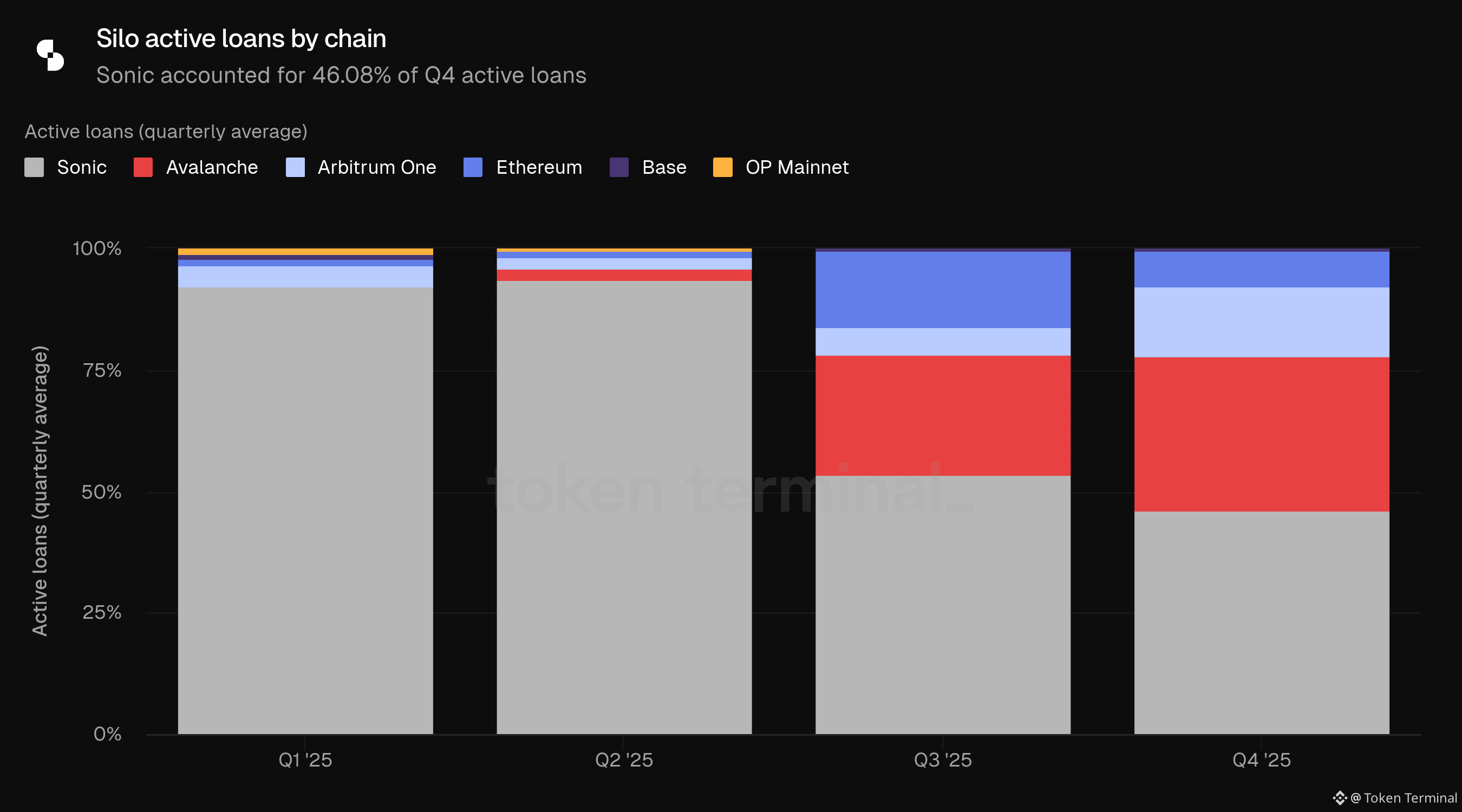Viewport: 1462px width, 812px height.
Task: Click the Avalanche legend label
Action: pos(212,167)
